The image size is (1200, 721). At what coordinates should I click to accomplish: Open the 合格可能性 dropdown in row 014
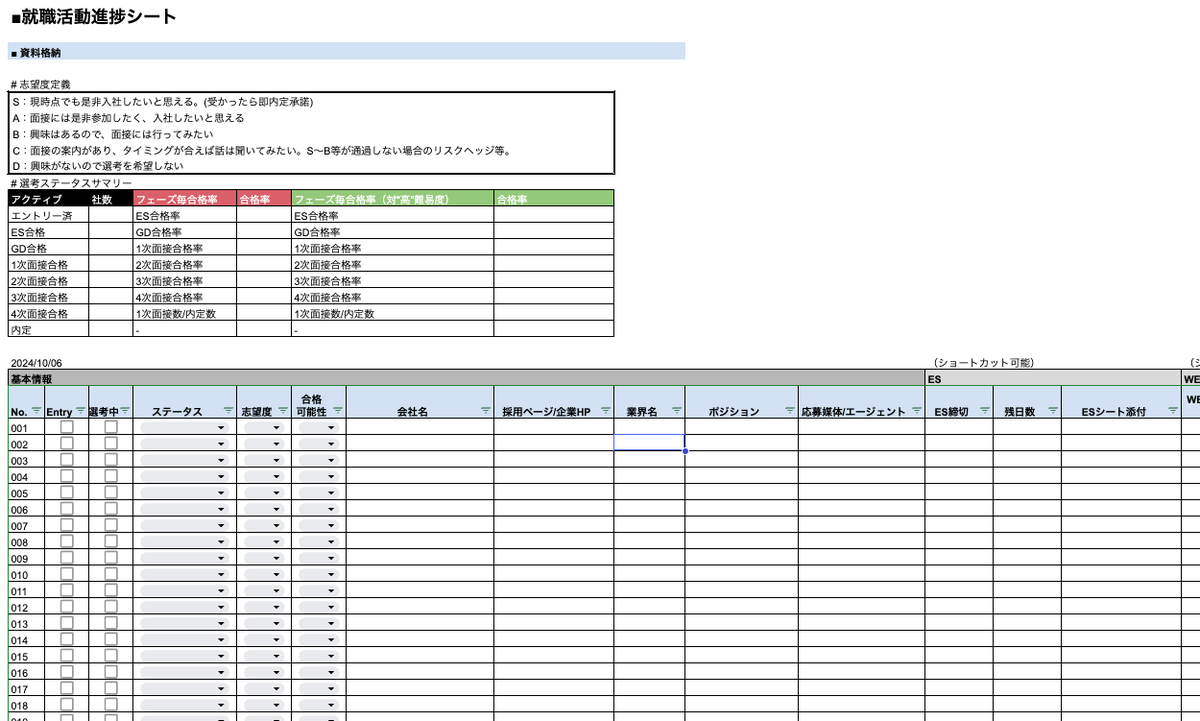pos(319,639)
